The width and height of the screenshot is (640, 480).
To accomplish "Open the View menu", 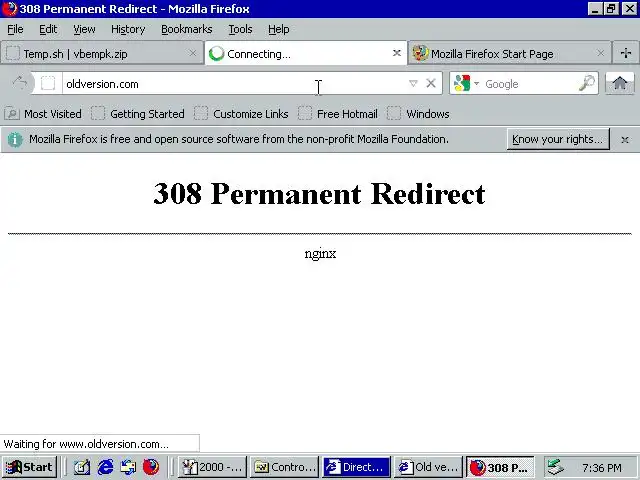I will tap(84, 29).
